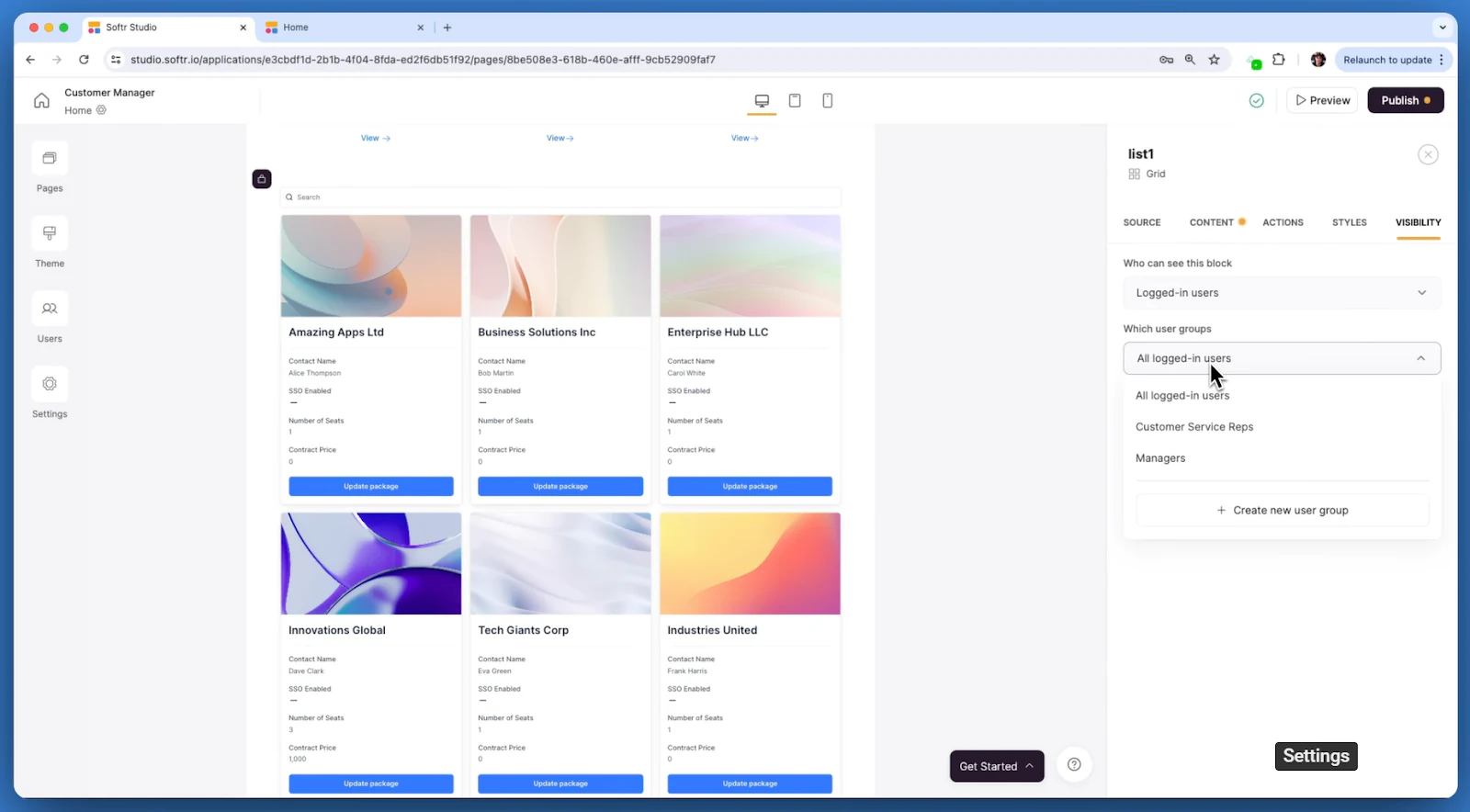Open the help question mark icon
The image size is (1470, 812).
click(x=1074, y=765)
